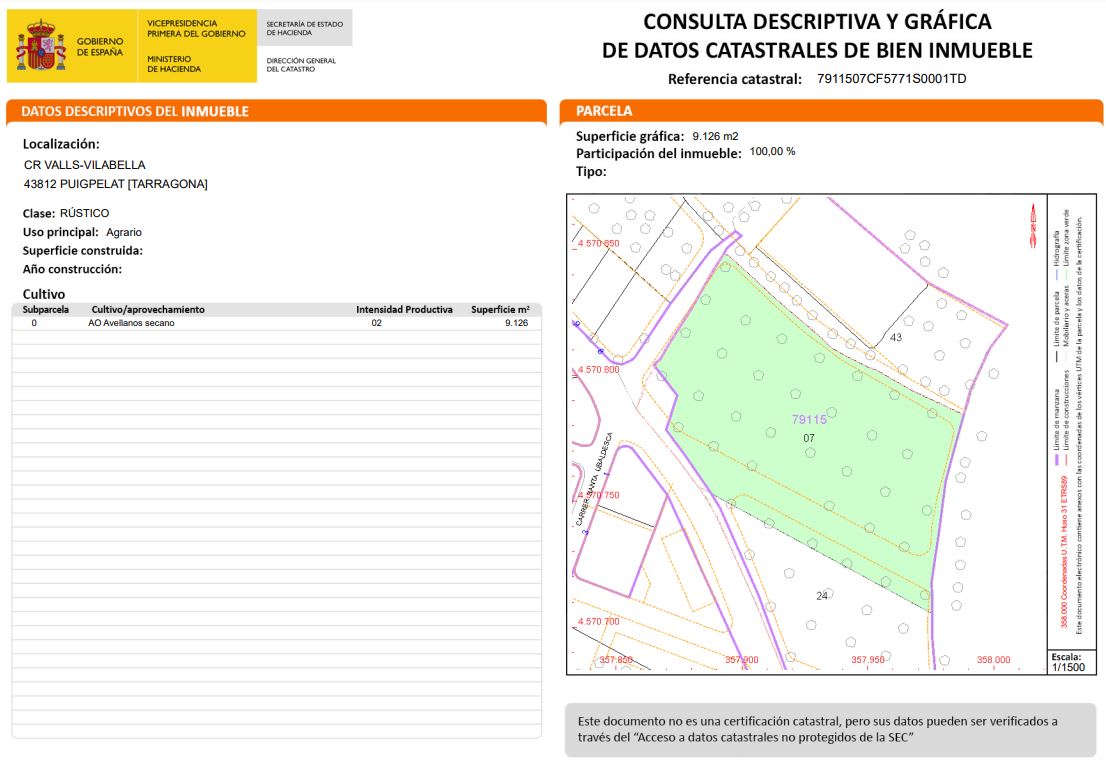Click the 'Intensidad Productiva' column header
This screenshot has height=762, width=1106.
point(404,310)
